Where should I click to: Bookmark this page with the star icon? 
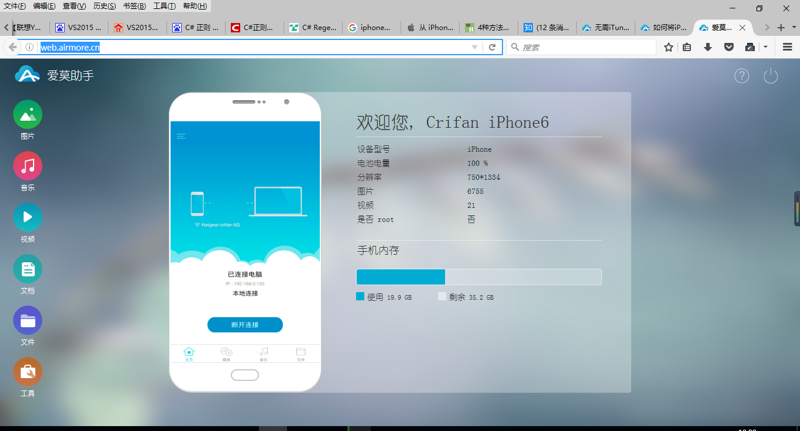[668, 47]
